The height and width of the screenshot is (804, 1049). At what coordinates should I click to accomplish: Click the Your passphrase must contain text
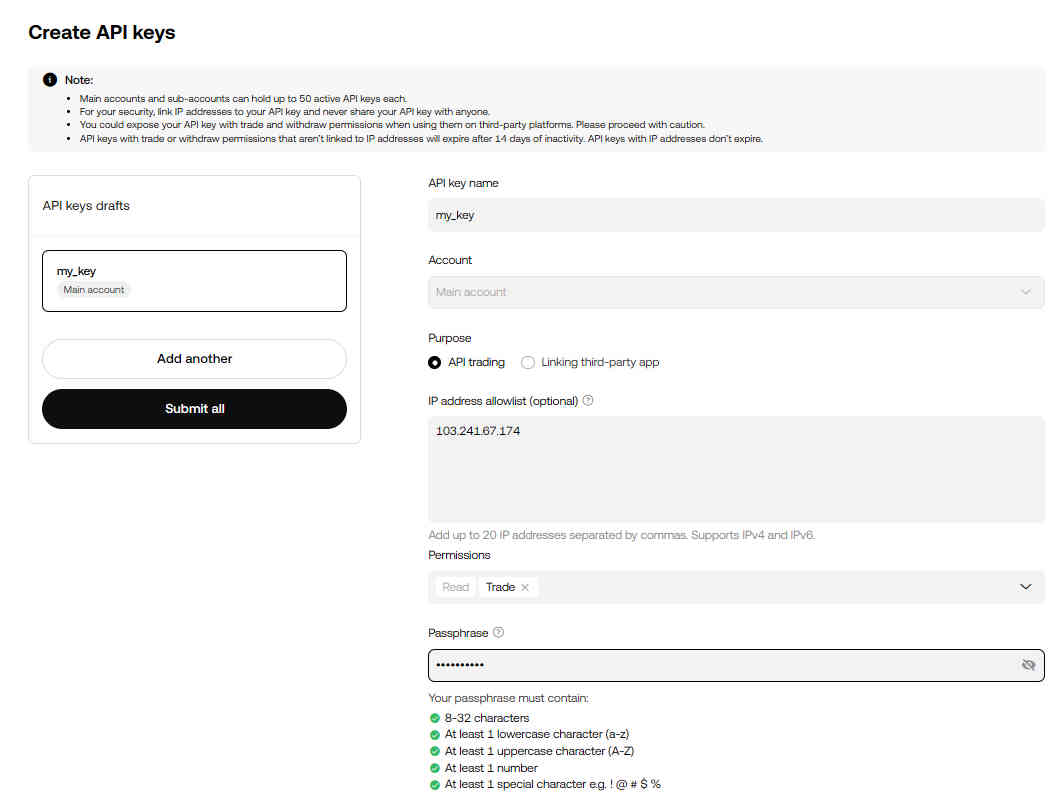click(x=508, y=698)
